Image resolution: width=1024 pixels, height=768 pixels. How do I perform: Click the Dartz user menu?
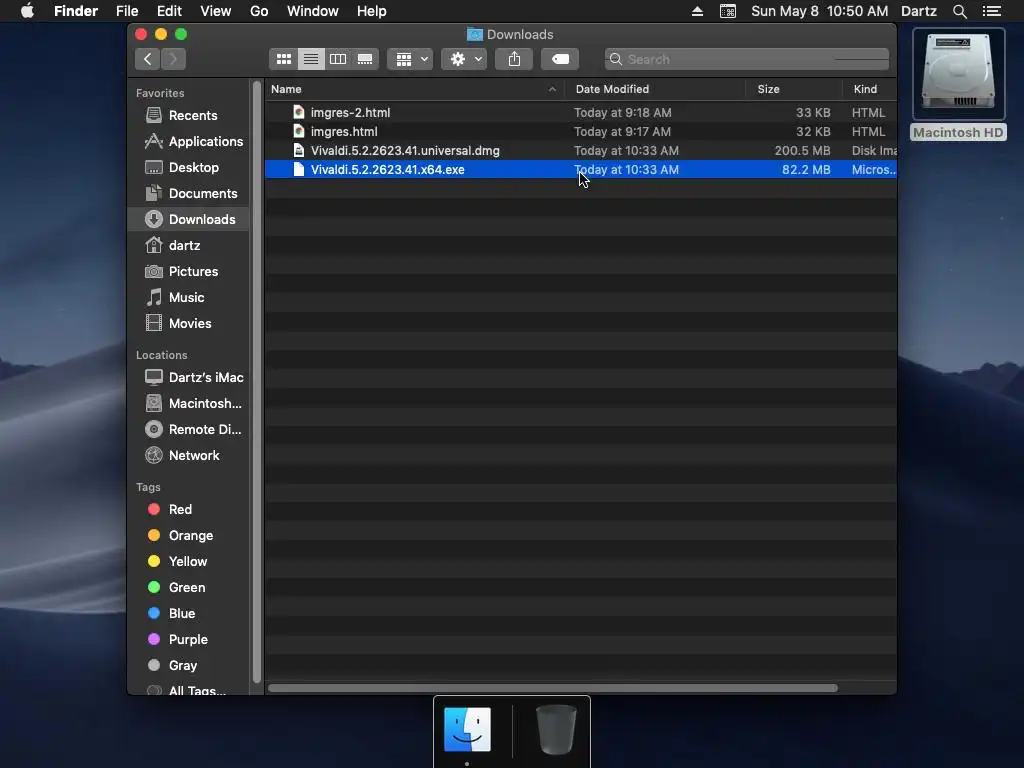point(919,11)
